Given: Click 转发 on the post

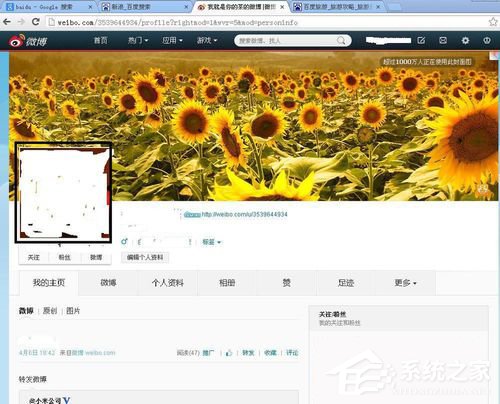Looking at the screenshot, I should (248, 353).
